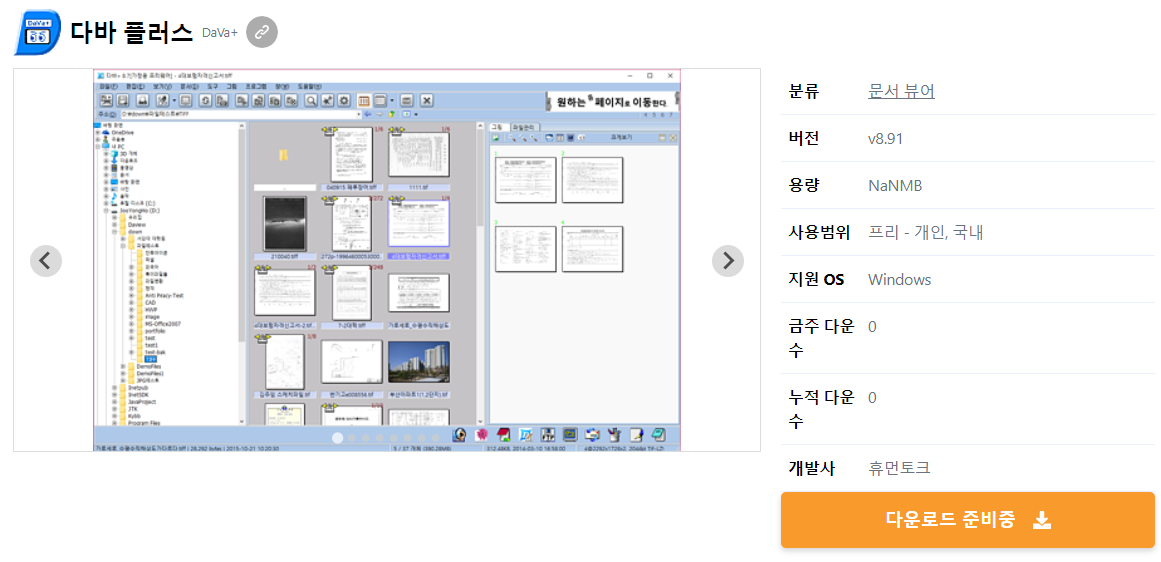
Task: Open the 보기(V) menu
Action: click(x=162, y=87)
